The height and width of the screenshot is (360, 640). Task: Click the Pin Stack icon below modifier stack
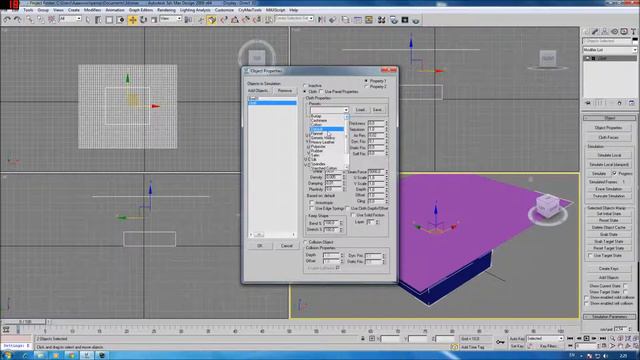(588, 103)
